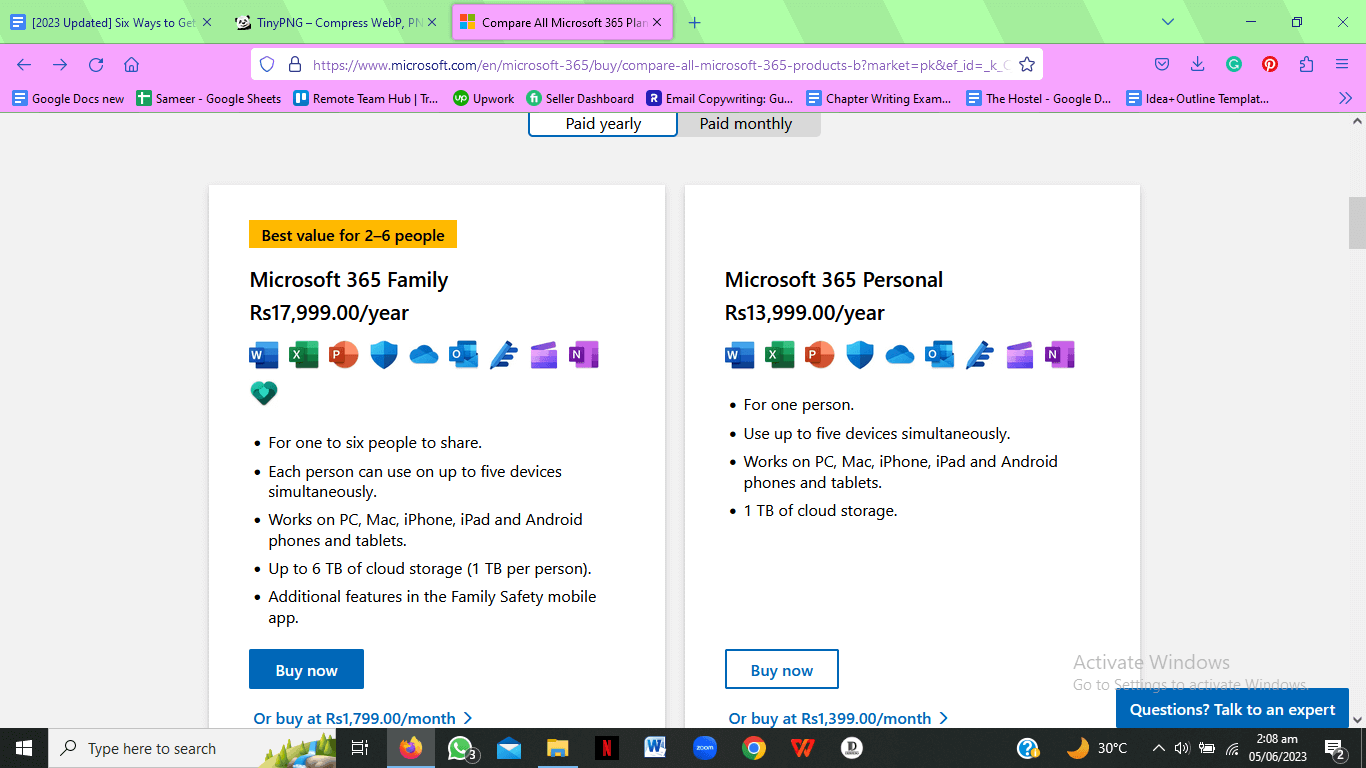Open the Grammarly extension icon
Image resolution: width=1366 pixels, height=768 pixels.
(1234, 65)
